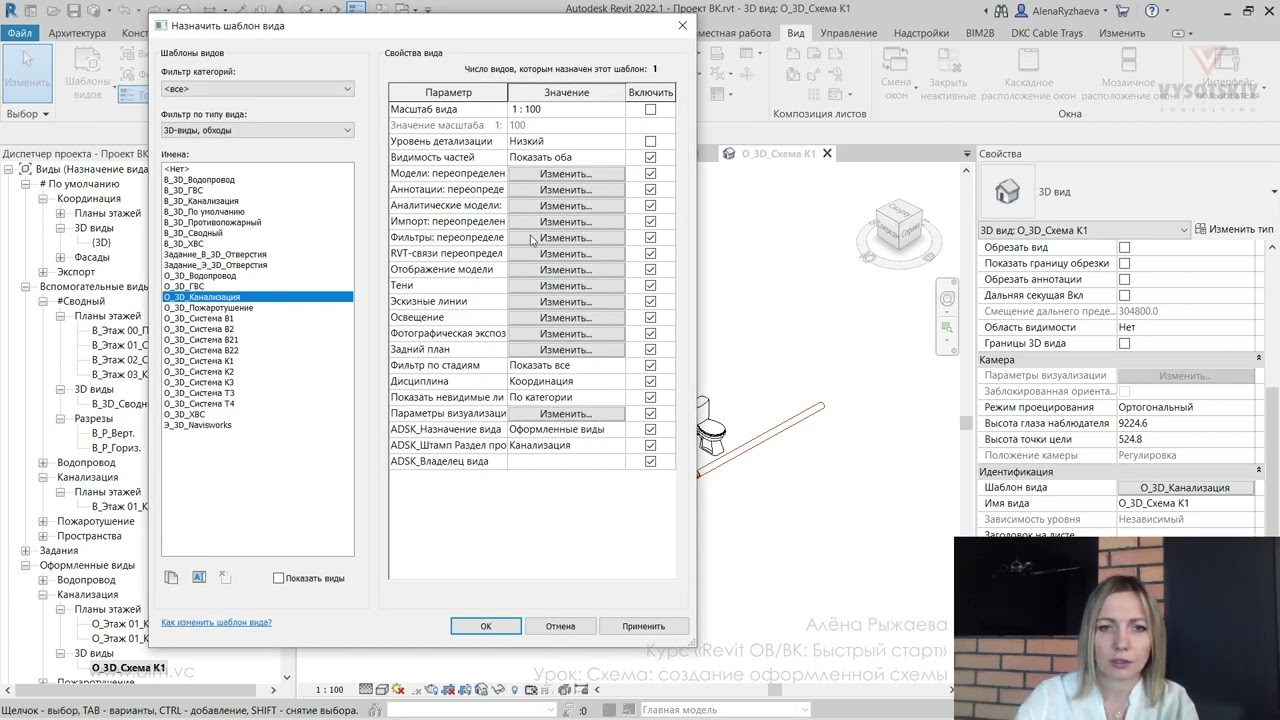Switch to the Архитектура ribbon tab
The height and width of the screenshot is (720, 1280).
pyautogui.click(x=77, y=33)
